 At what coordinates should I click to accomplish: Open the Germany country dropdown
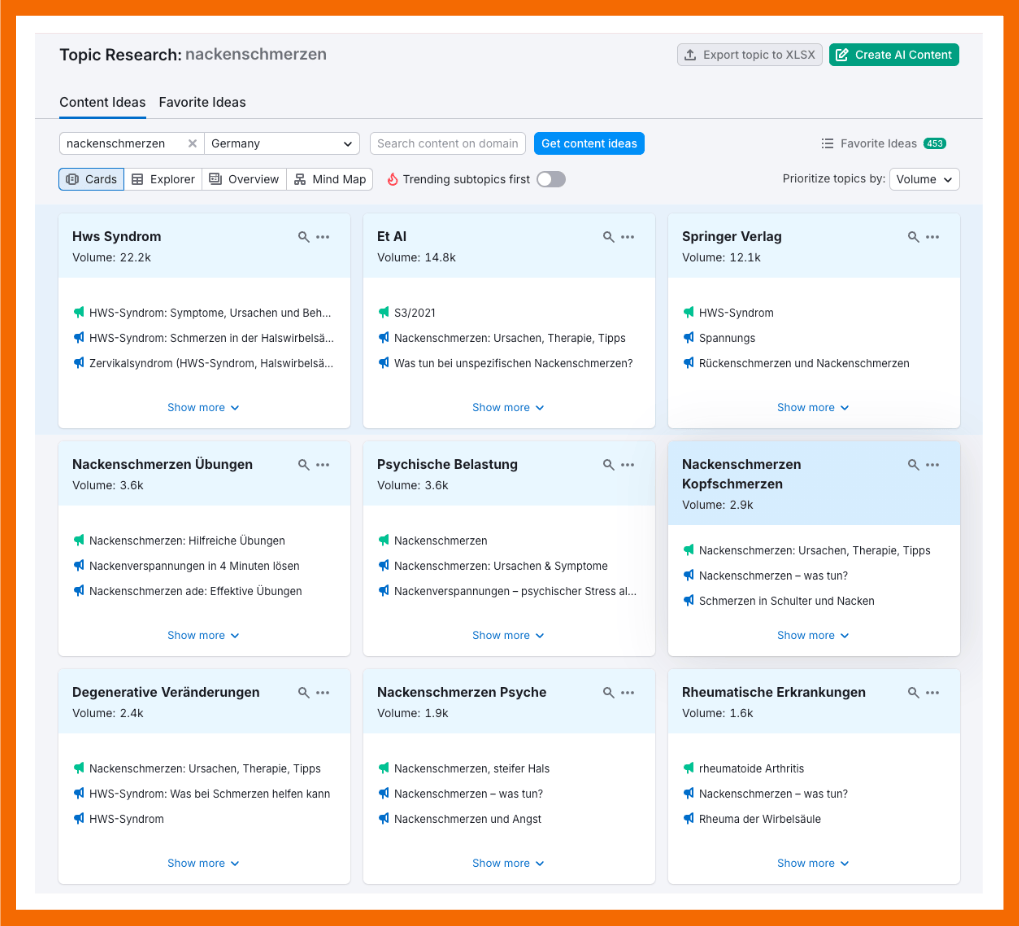pos(281,143)
